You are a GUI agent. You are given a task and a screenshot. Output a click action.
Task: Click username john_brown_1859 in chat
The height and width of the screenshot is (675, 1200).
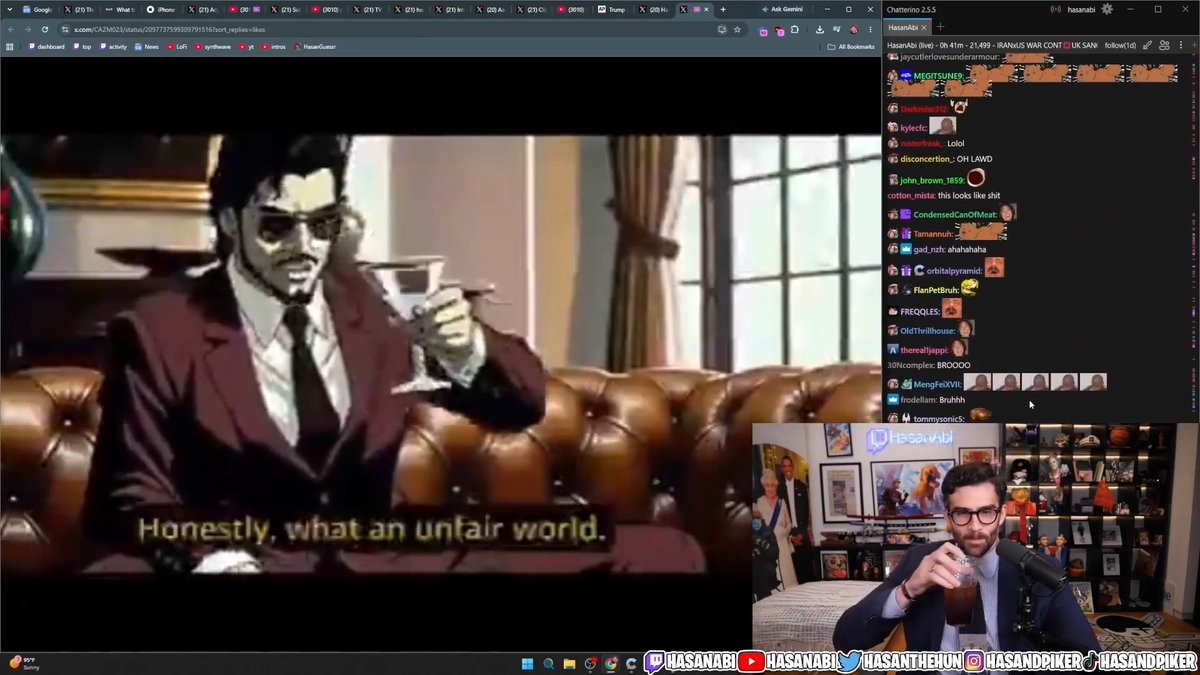pos(931,180)
